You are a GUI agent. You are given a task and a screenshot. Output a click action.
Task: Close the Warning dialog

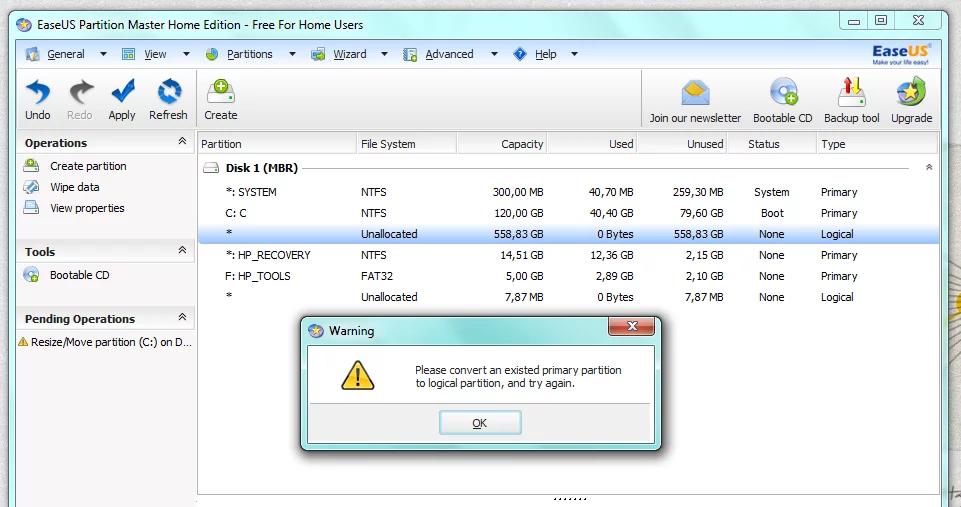click(632, 326)
